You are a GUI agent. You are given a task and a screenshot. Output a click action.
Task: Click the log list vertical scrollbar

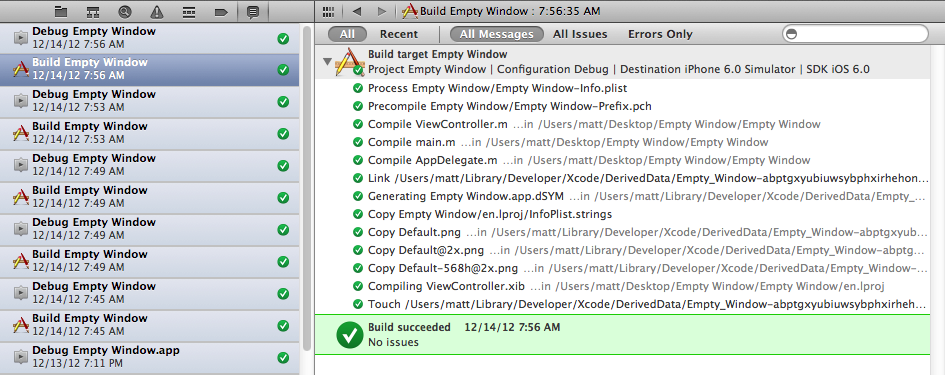pos(307,187)
